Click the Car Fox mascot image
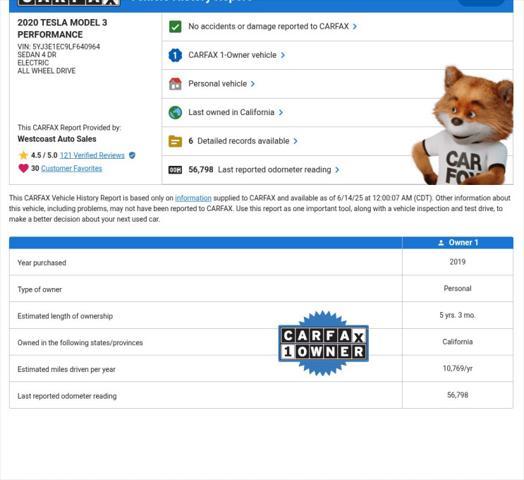Screen dimensions: 524x480 tap(463, 125)
